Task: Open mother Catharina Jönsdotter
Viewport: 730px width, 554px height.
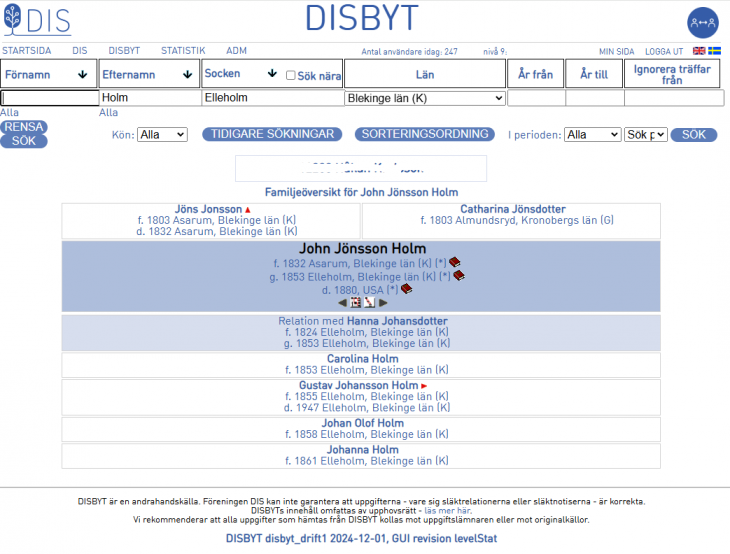Action: [x=513, y=209]
